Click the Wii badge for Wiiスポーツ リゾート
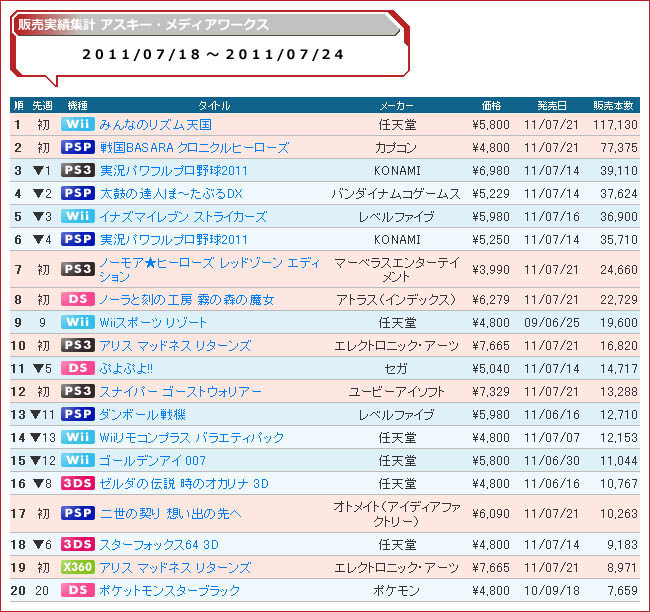The image size is (650, 612). tap(78, 322)
